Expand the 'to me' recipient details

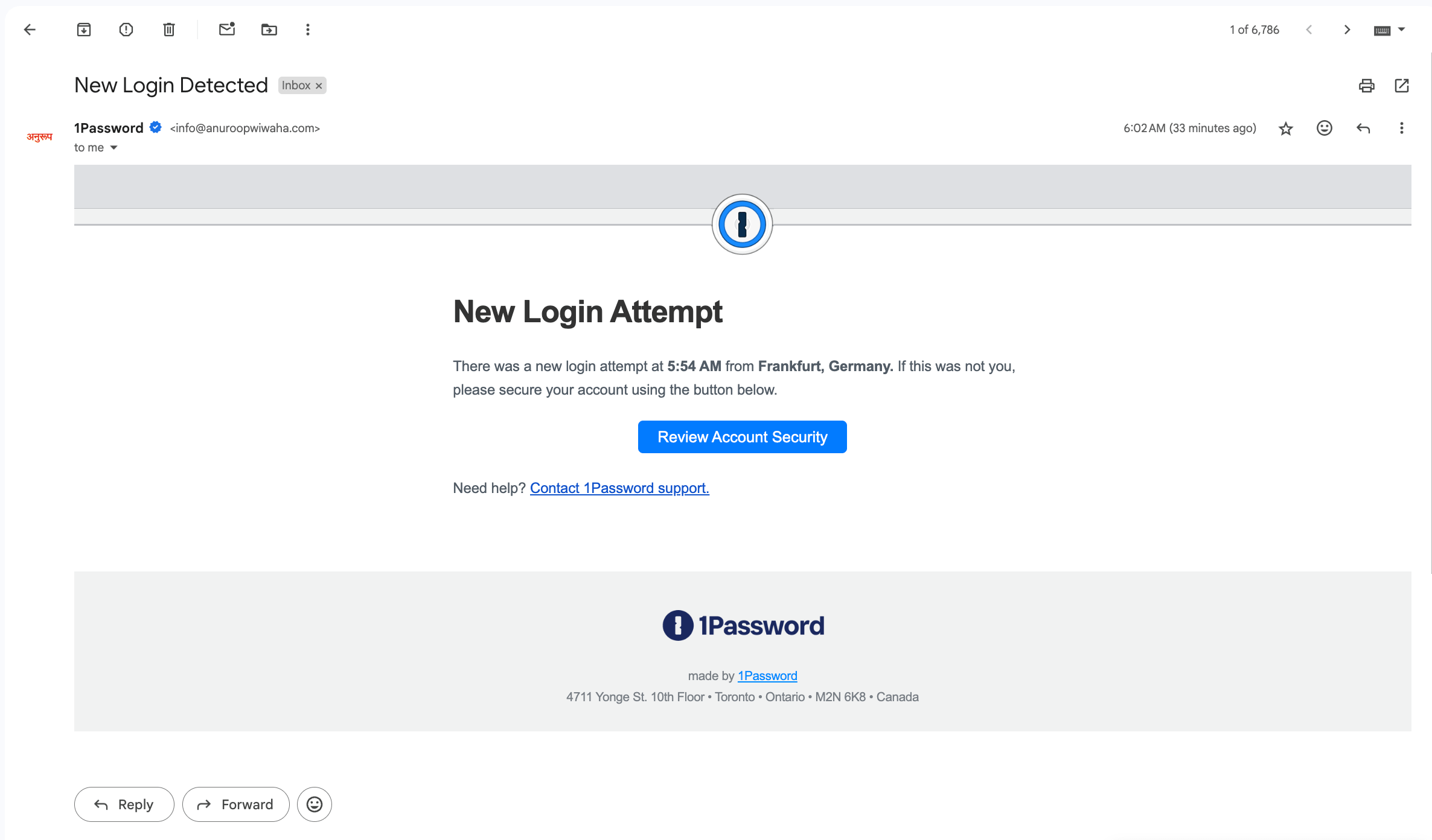(113, 148)
